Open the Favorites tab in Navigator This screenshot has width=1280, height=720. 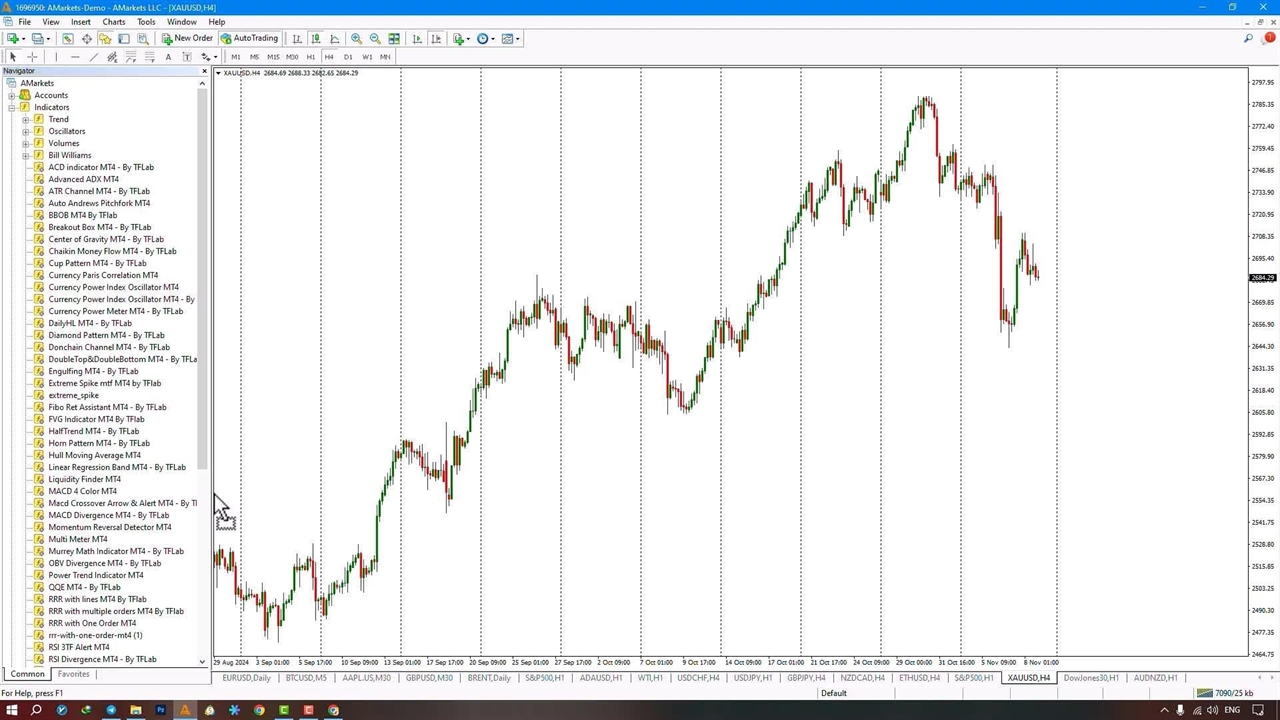(x=74, y=674)
